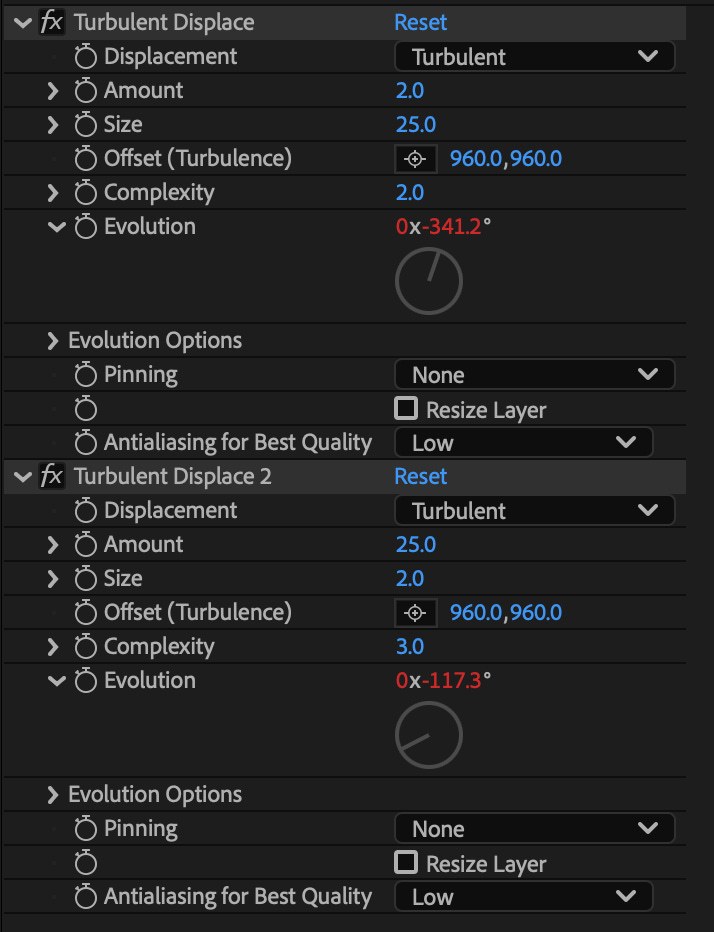
Task: Toggle fx switch for Turbulent Displace effect
Action: [x=52, y=23]
